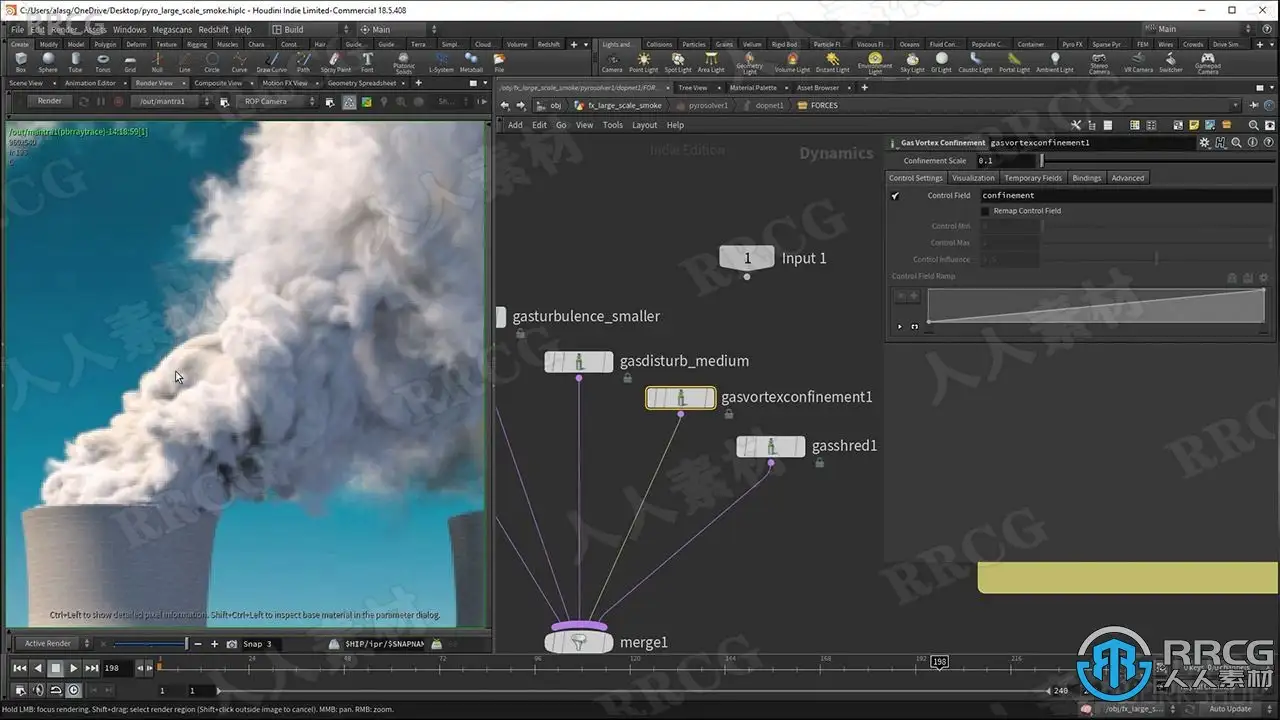
Task: Open the Megascans menu
Action: coord(173,30)
